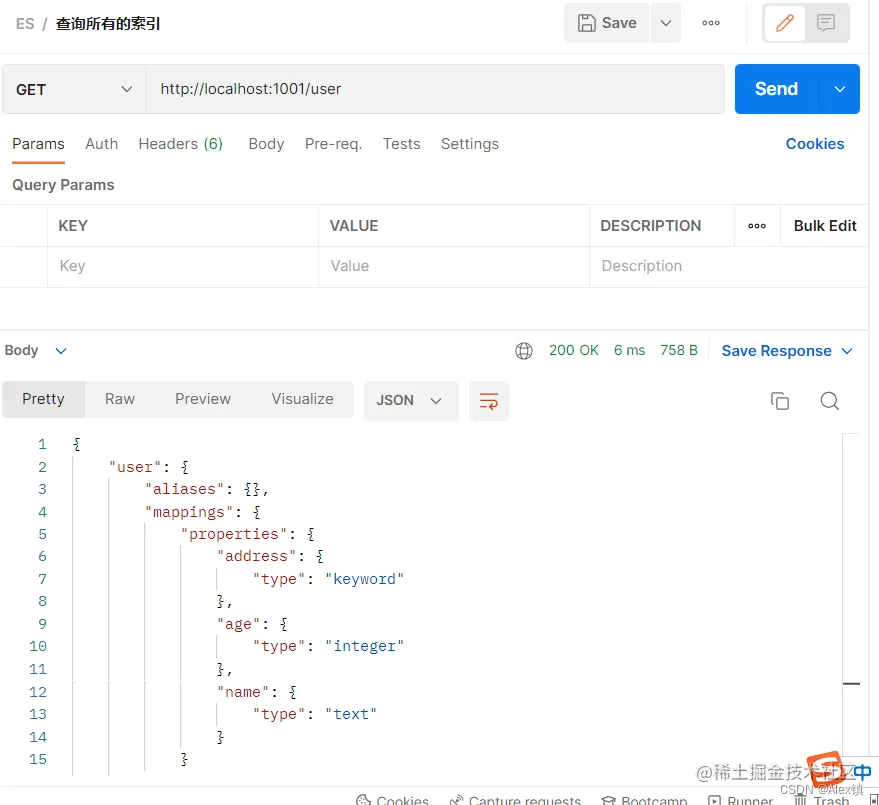The height and width of the screenshot is (805, 879).
Task: Click the "address" key in response
Action: click(256, 557)
